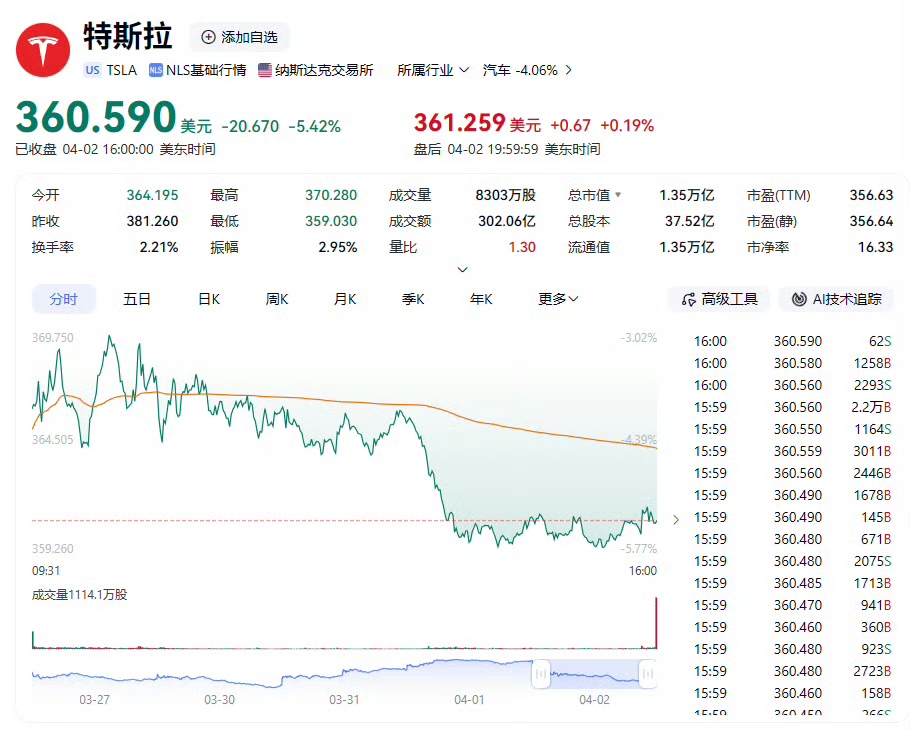Click the Tesla logo icon
This screenshot has width=910, height=729.
coord(43,50)
